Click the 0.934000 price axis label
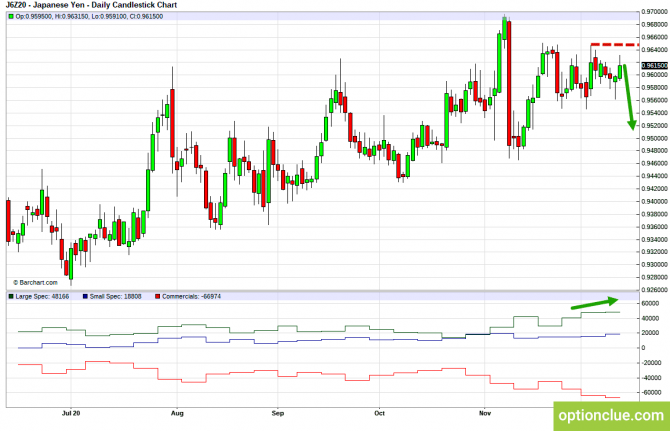Viewport: 670px width, 431px height. point(655,239)
